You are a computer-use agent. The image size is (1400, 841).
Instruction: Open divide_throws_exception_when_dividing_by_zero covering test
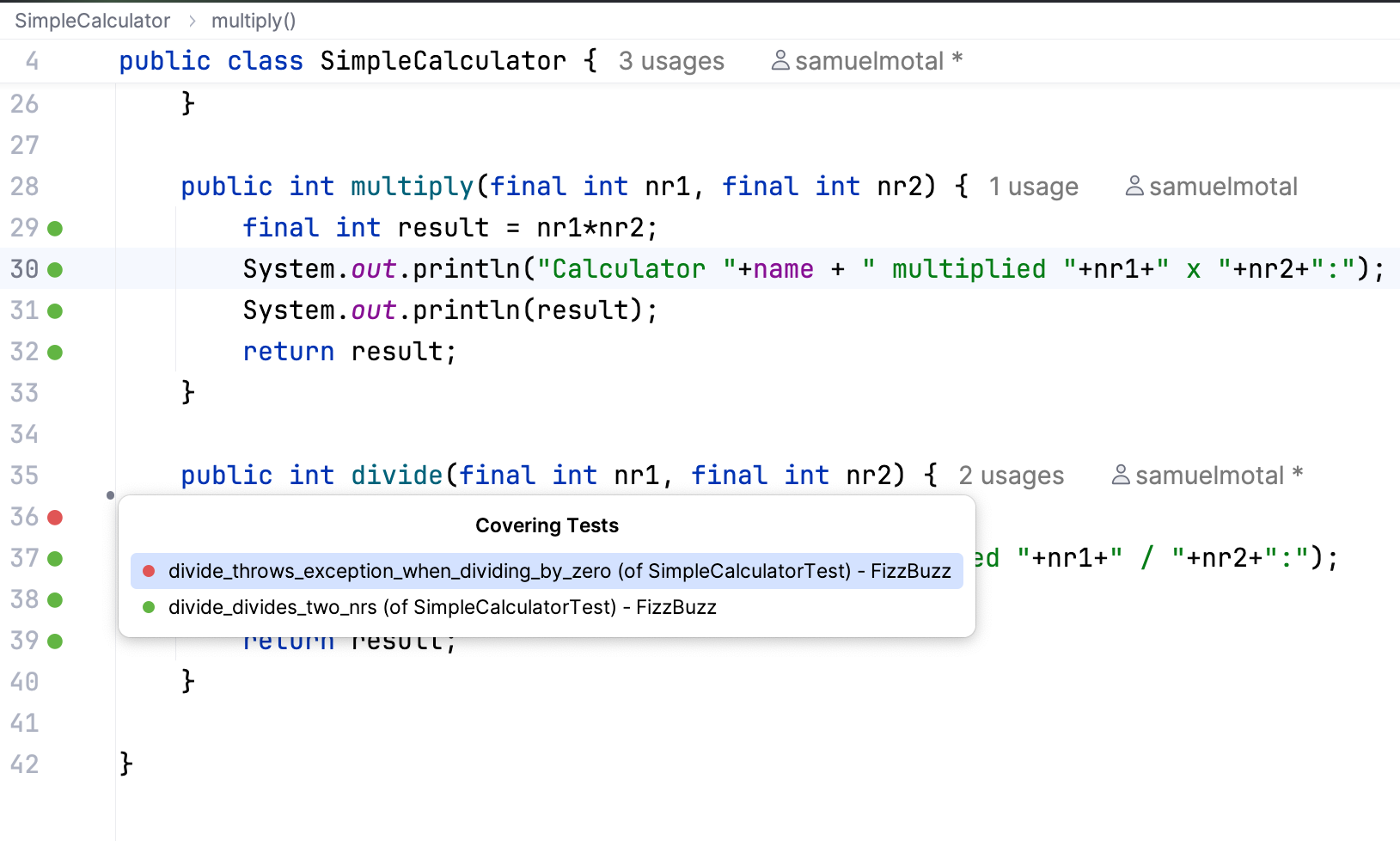pyautogui.click(x=559, y=571)
